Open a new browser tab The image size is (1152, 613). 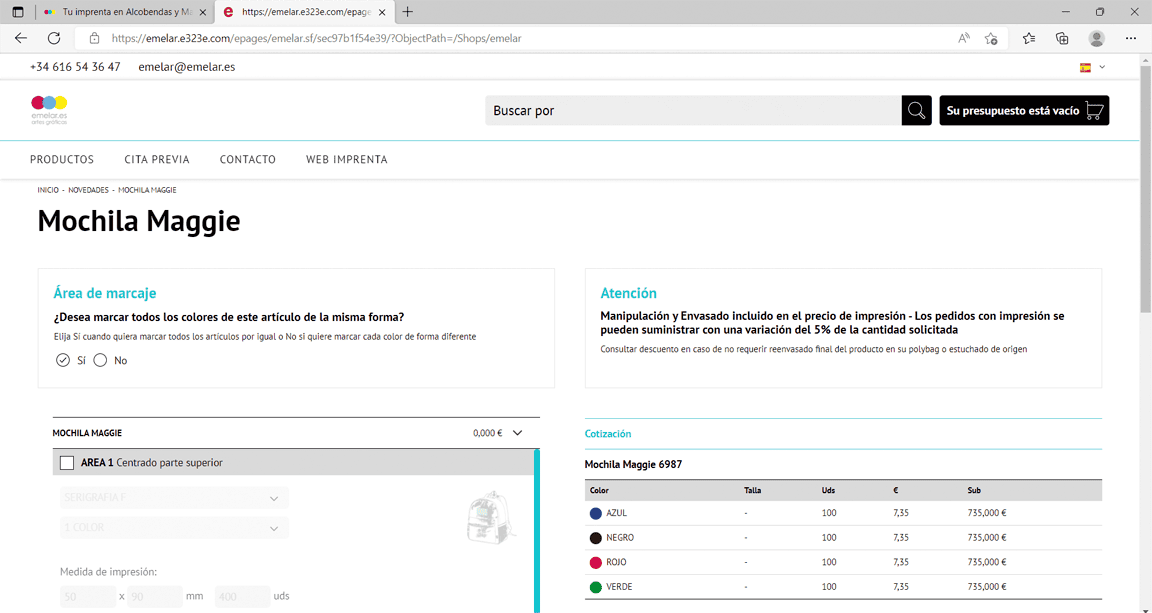(408, 12)
